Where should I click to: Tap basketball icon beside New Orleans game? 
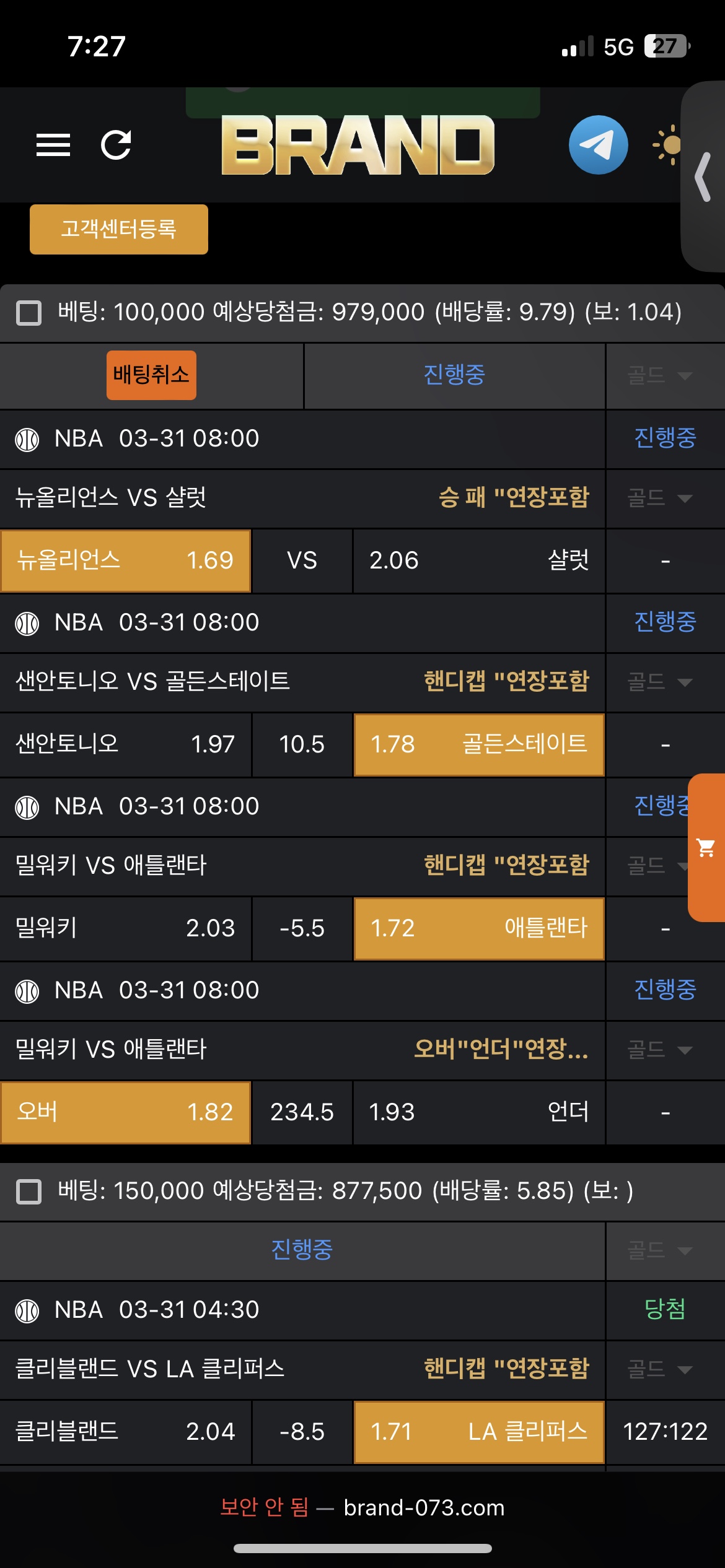coord(27,440)
